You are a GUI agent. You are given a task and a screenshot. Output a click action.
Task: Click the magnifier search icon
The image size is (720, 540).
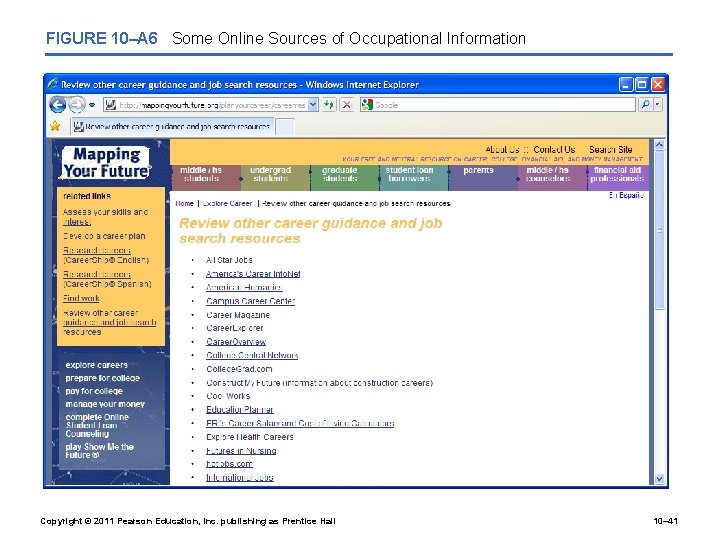pyautogui.click(x=645, y=105)
